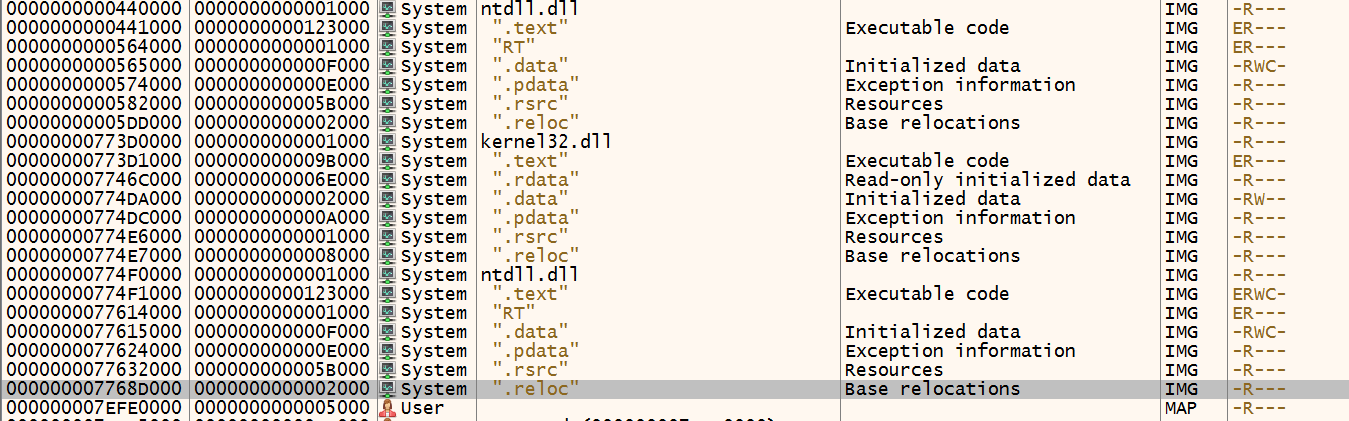Screen dimensions: 1349x421
Task: Click Executable code at 0000000000441000
Action: click(x=927, y=28)
